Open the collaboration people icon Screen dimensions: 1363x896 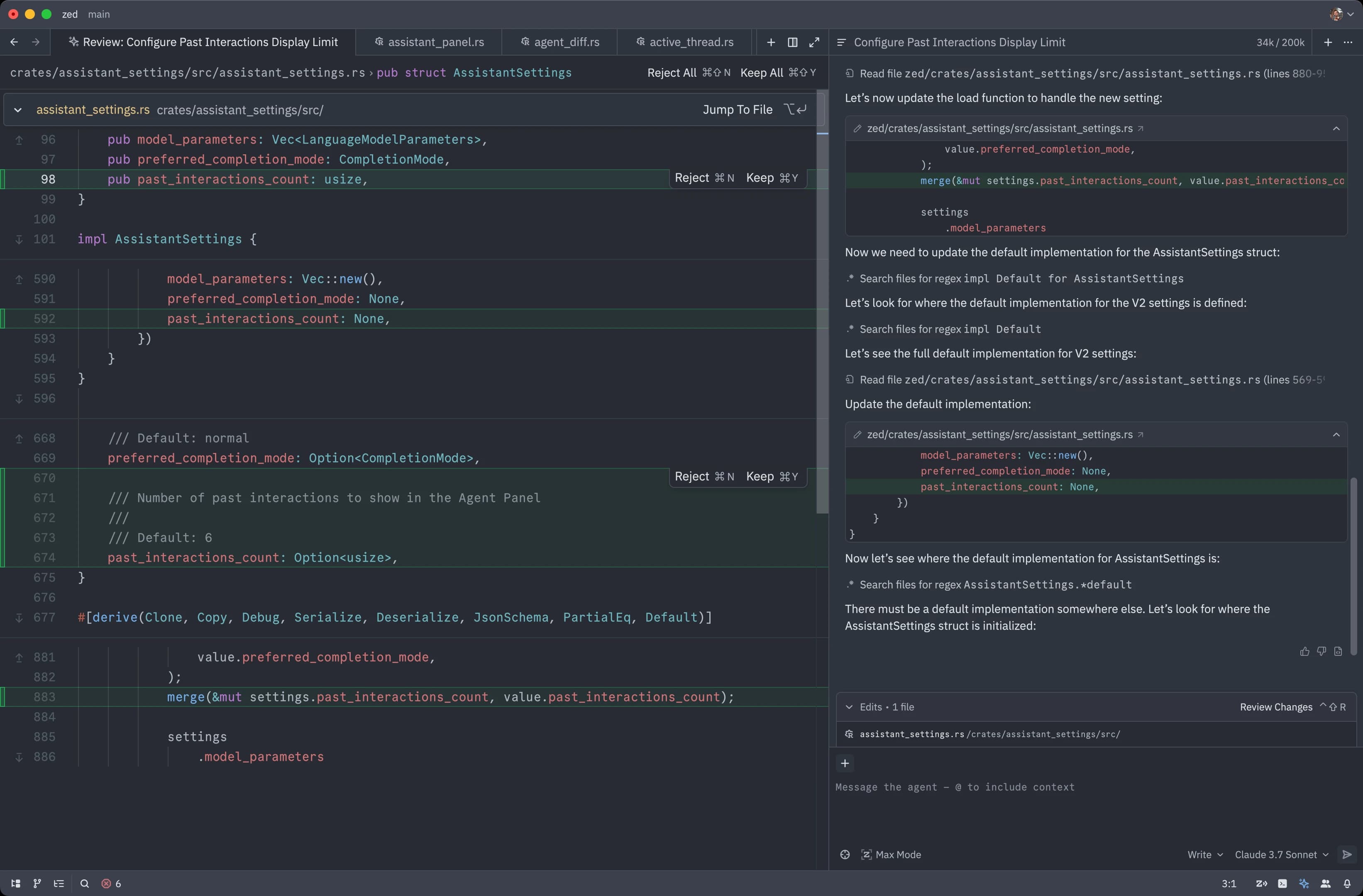tap(1325, 884)
